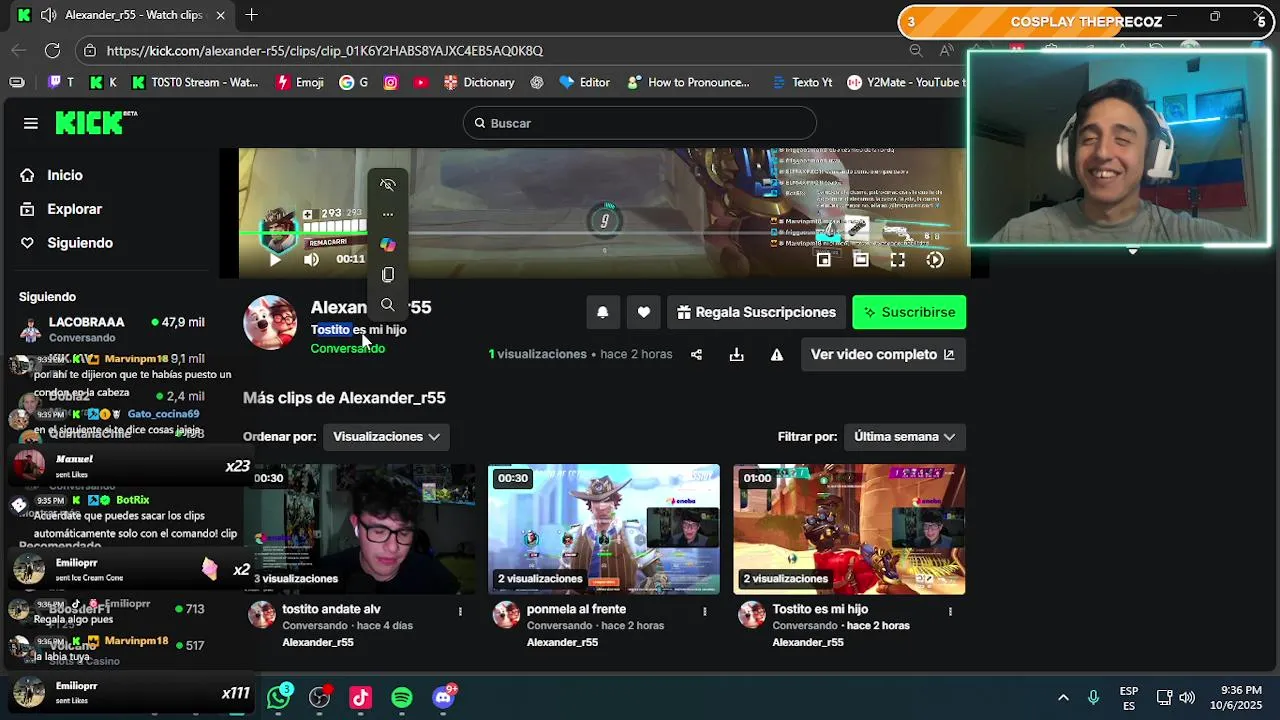Open the Instagram bookmark icon
Screen dimensions: 1280x720
(x=391, y=82)
